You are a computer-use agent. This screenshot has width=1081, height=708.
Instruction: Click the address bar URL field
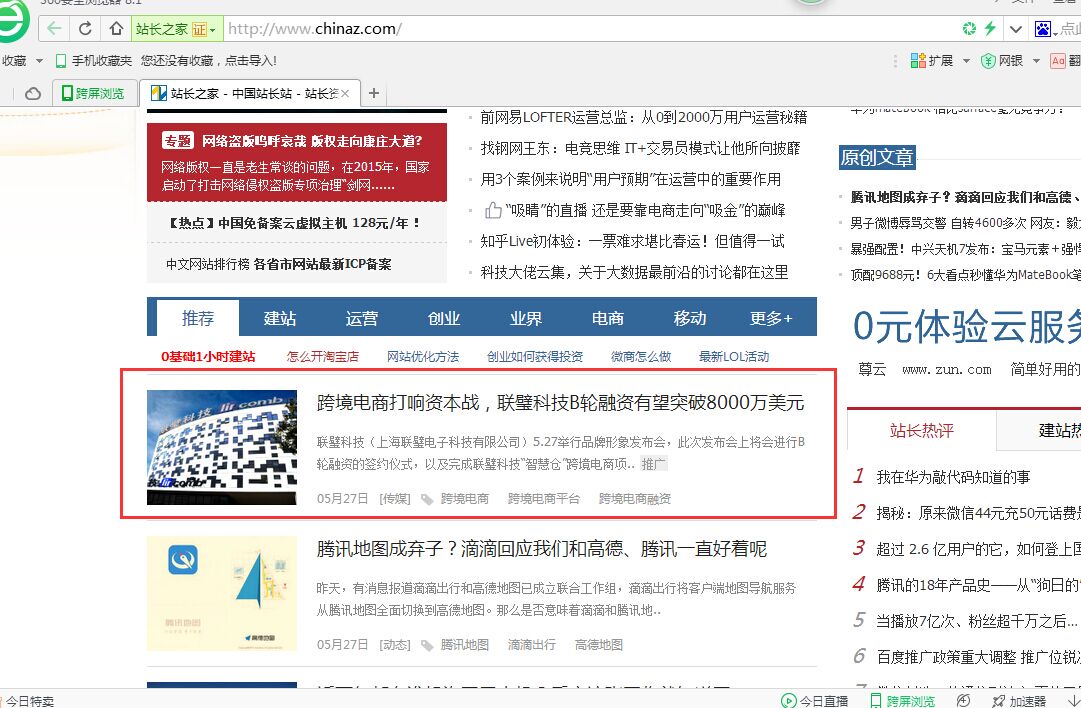[589, 29]
